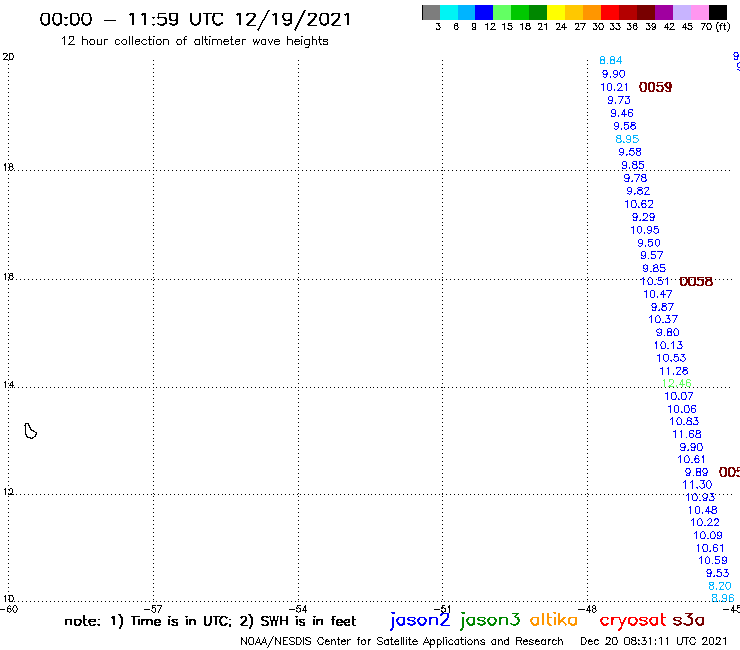Pick the lavender swatch in the color bar
Screen dimensions: 740x650
(682, 12)
